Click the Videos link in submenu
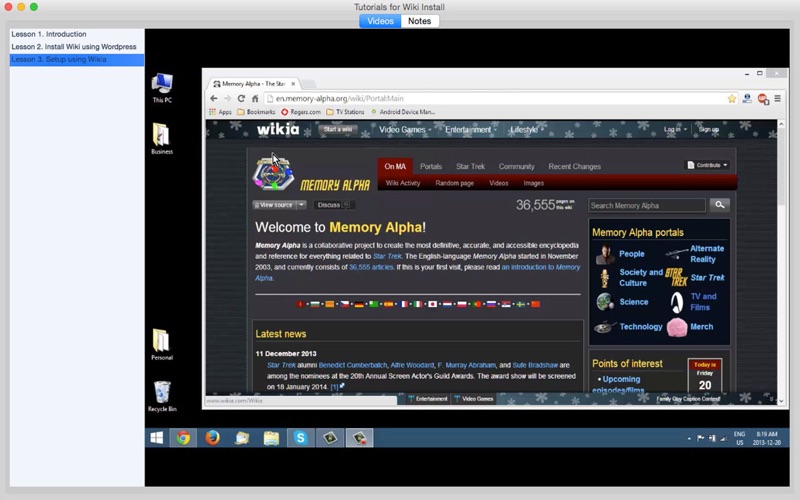 [498, 183]
